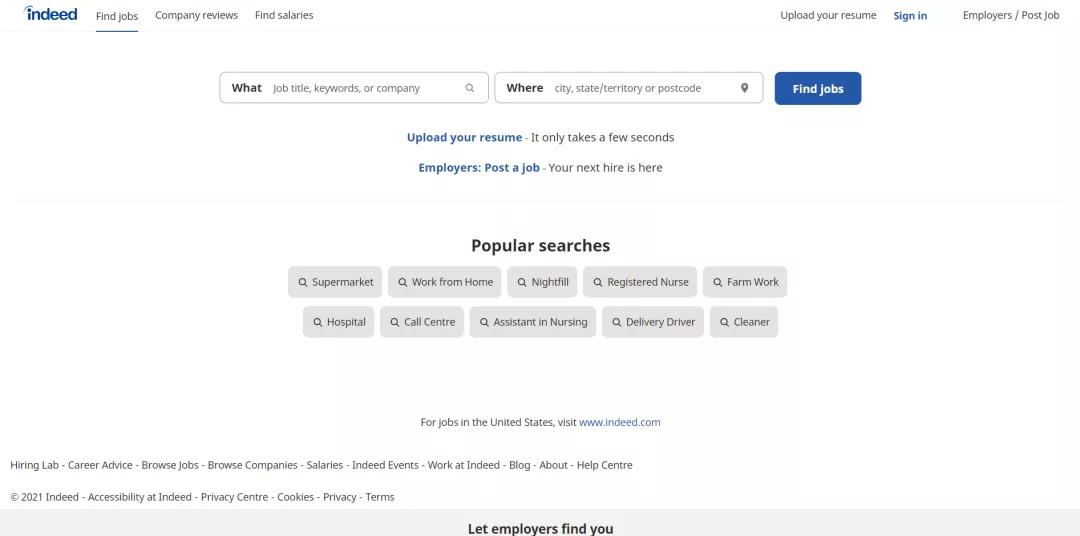Focus the city, state or postcode field
Viewport: 1080px width, 536px height.
640,88
